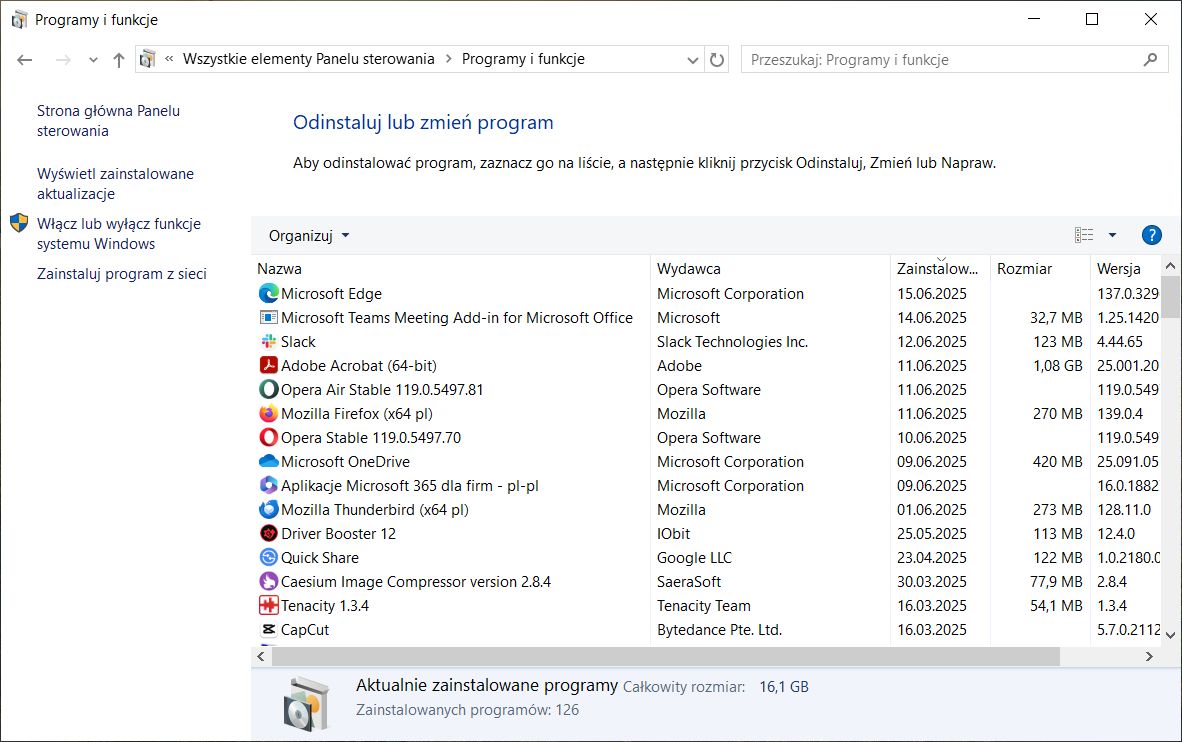The image size is (1182, 742).
Task: Click the Zainstalowanych programów: 126 status text
Action: (x=467, y=710)
